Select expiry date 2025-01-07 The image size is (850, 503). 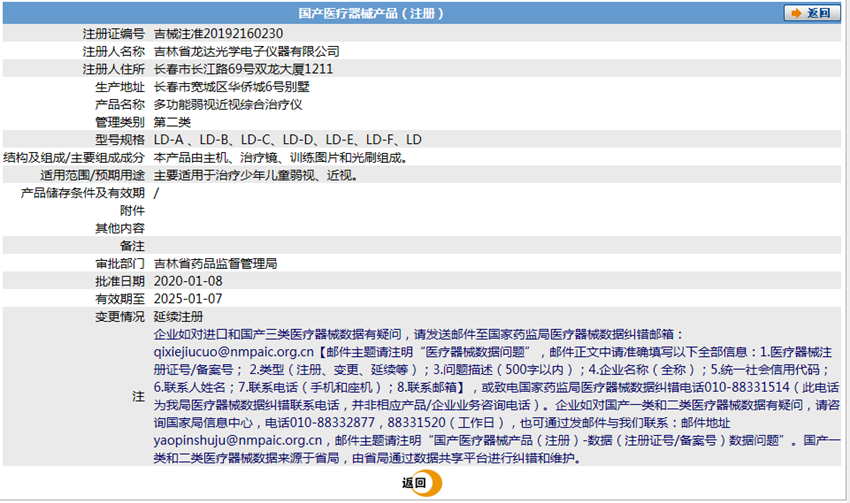(x=188, y=299)
